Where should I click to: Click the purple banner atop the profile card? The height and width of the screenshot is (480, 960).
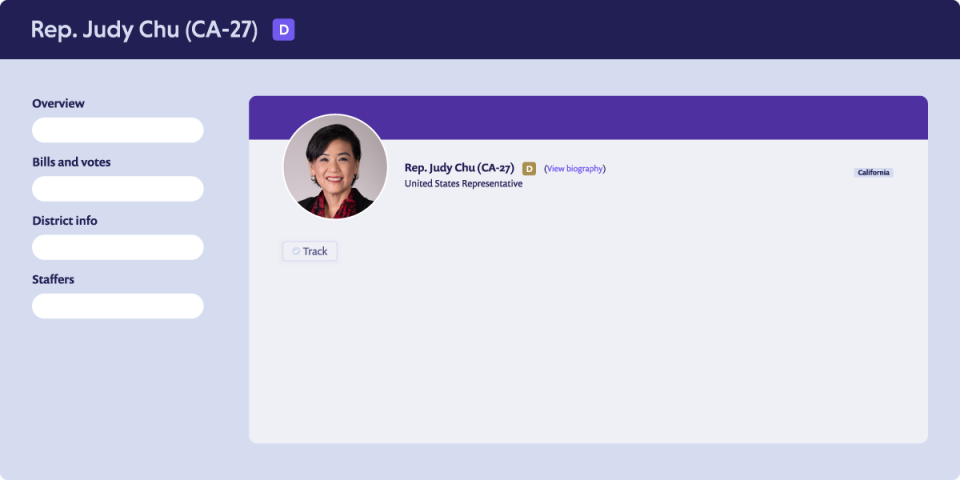coord(640,115)
